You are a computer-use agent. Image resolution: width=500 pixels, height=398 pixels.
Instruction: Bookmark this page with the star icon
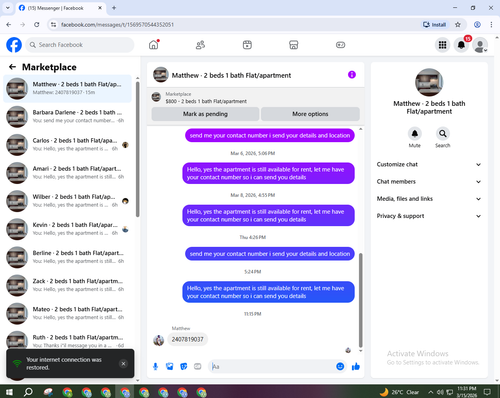pos(458,24)
